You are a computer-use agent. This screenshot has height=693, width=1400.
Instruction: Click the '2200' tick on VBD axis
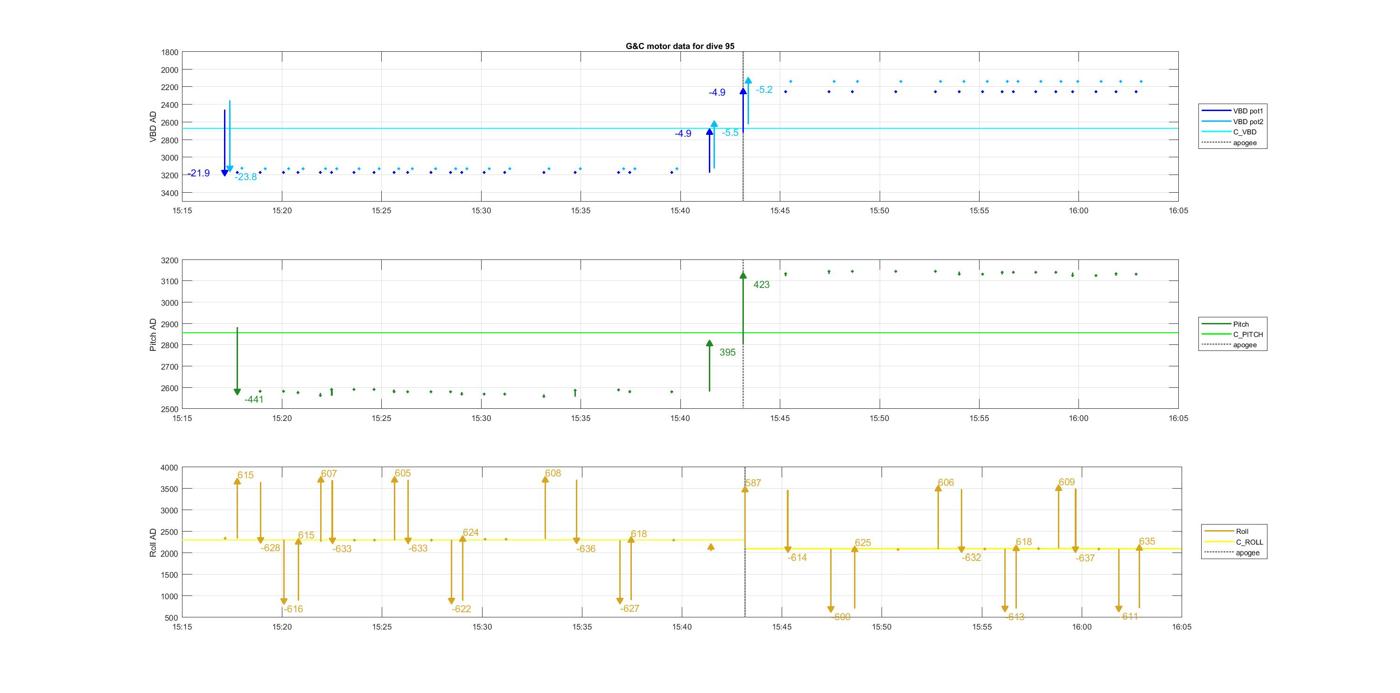coord(170,88)
